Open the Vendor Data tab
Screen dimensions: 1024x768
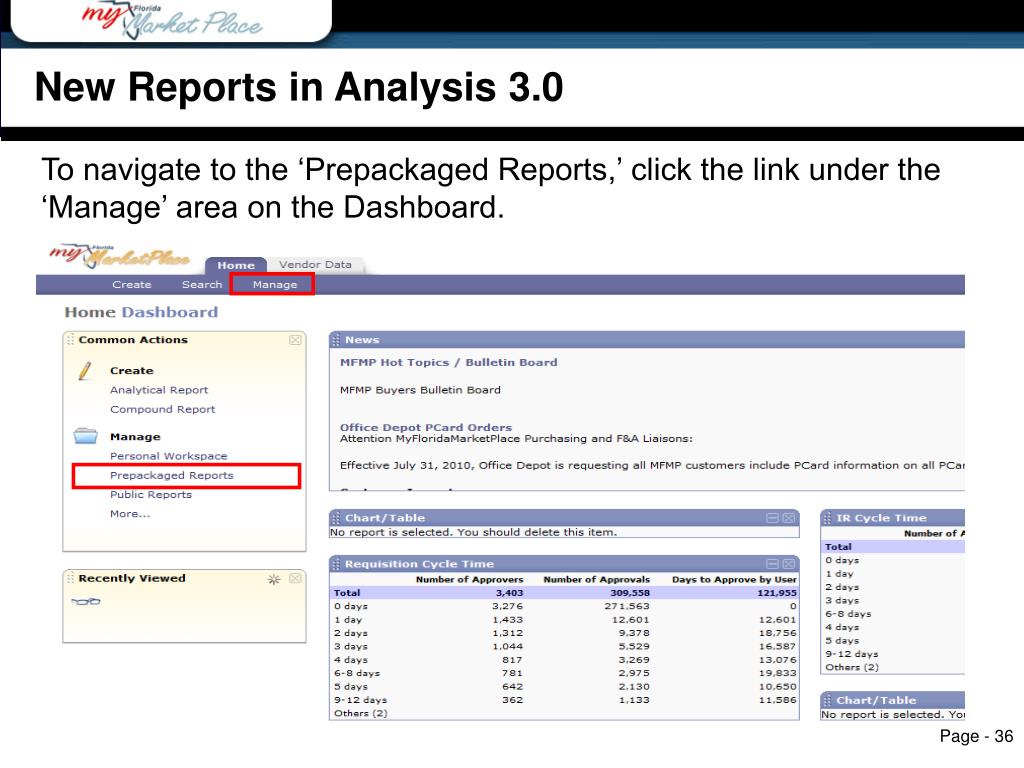315,264
